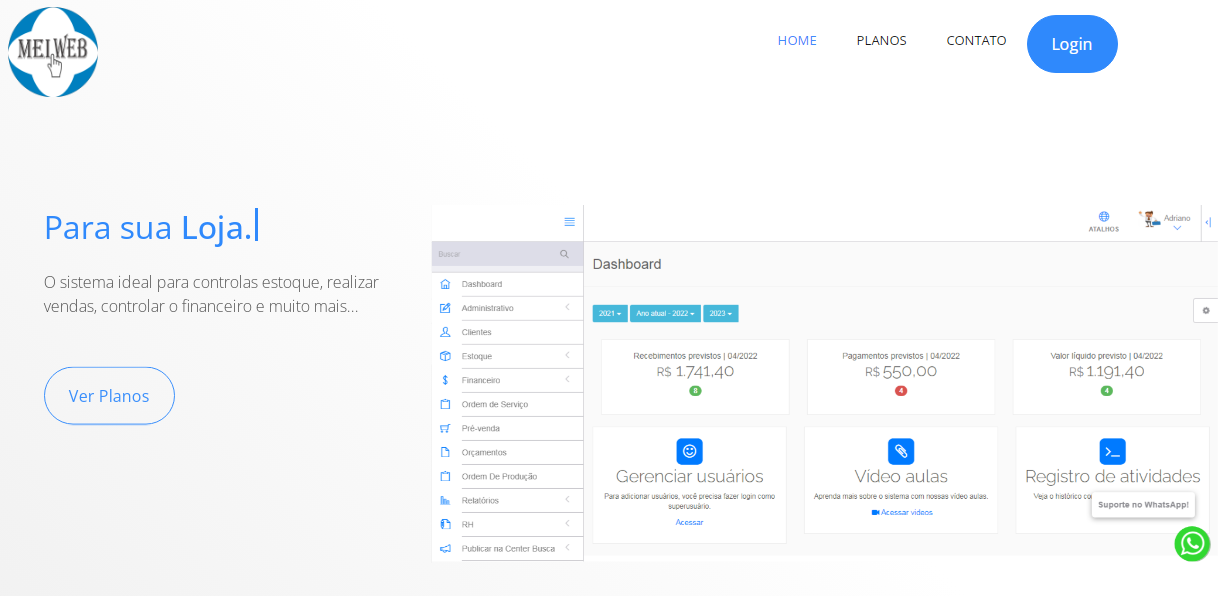Click the Buscar search field
This screenshot has height=596, width=1221.
[x=495, y=254]
